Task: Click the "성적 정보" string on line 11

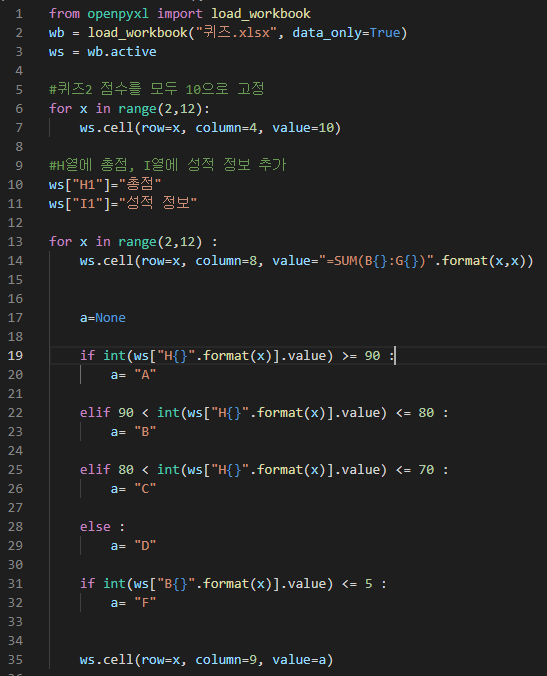Action: [x=158, y=203]
